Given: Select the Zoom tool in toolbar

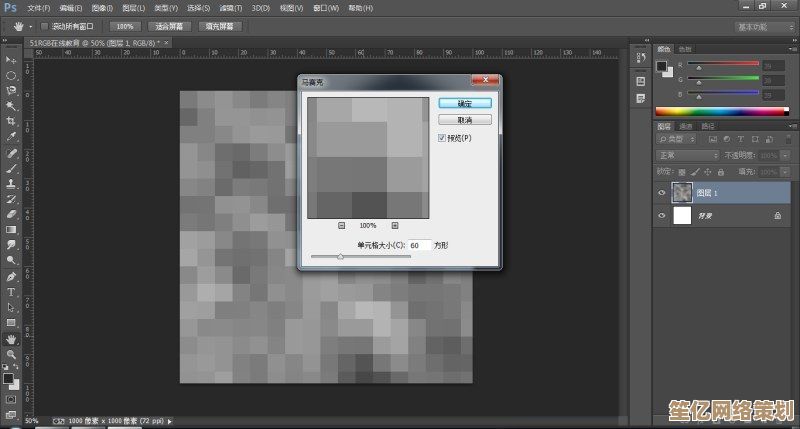Looking at the screenshot, I should click(11, 354).
